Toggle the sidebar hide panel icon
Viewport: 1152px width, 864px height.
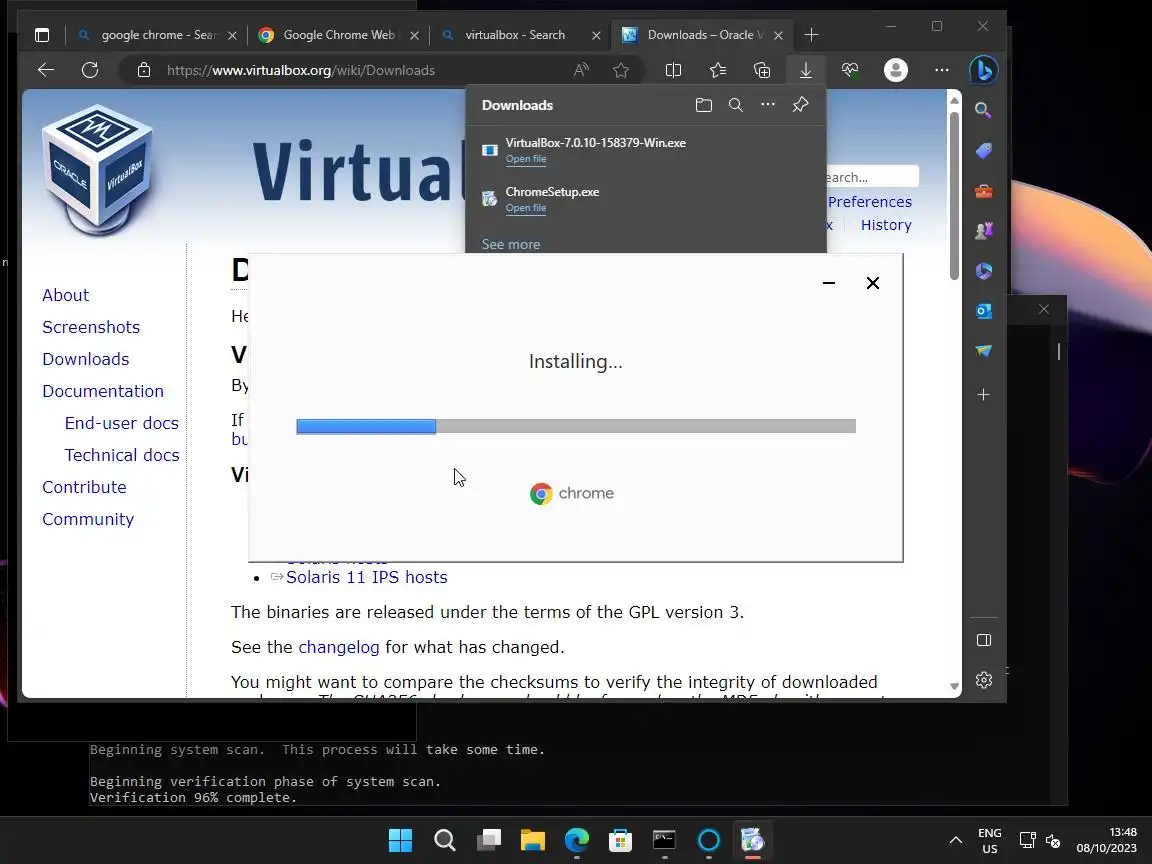[x=984, y=640]
